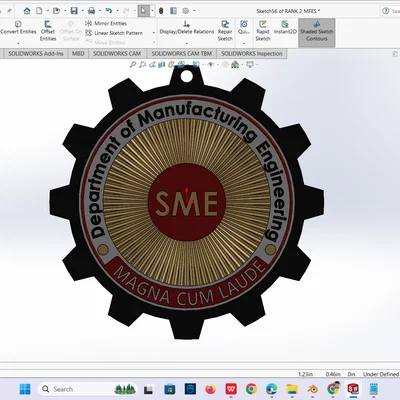
Task: Switch to the MBD tab
Action: (x=78, y=54)
